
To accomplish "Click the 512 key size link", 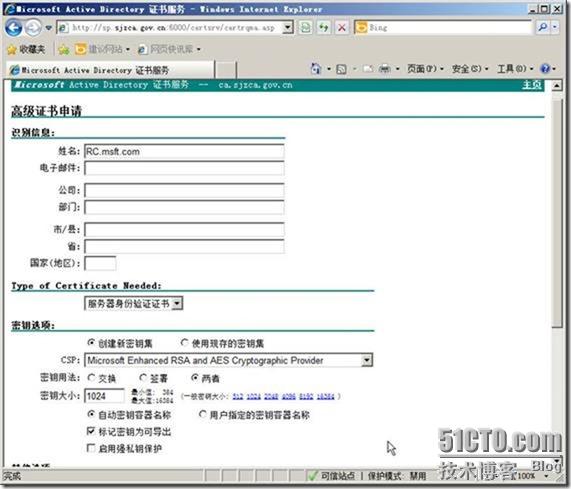I will [238, 397].
